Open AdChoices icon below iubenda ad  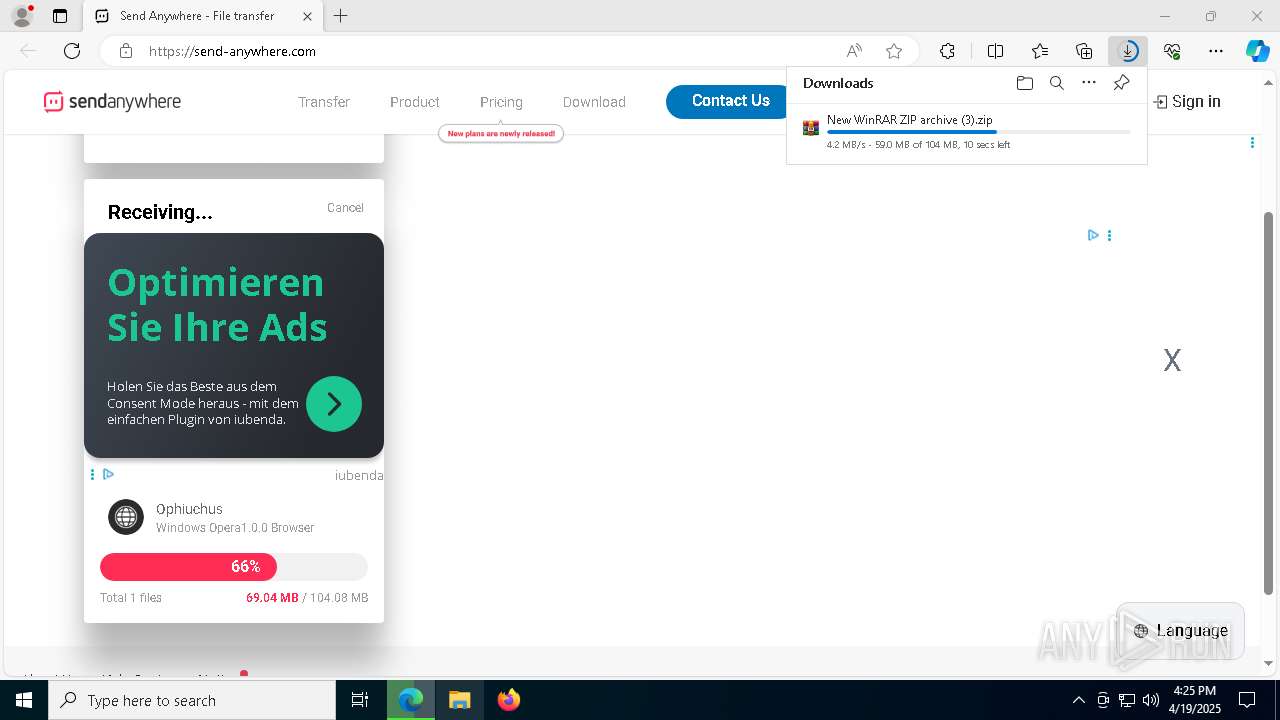(x=109, y=474)
